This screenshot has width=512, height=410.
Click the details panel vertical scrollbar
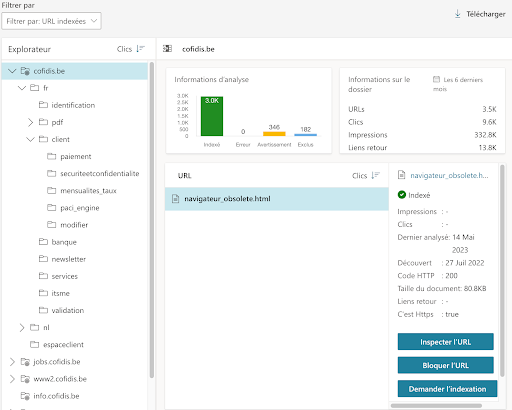[502, 270]
